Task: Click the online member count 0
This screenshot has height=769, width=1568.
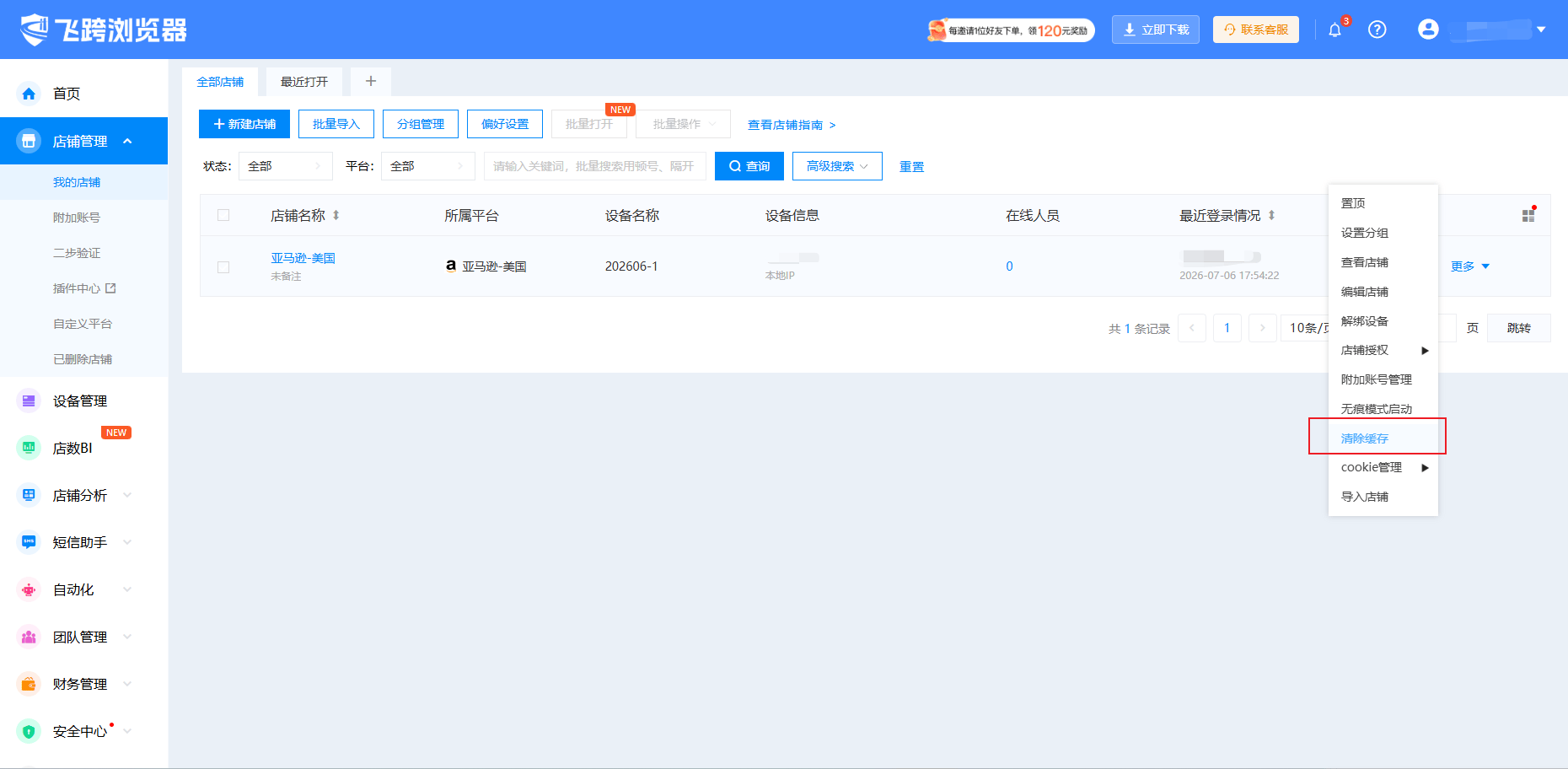Action: 1009,266
